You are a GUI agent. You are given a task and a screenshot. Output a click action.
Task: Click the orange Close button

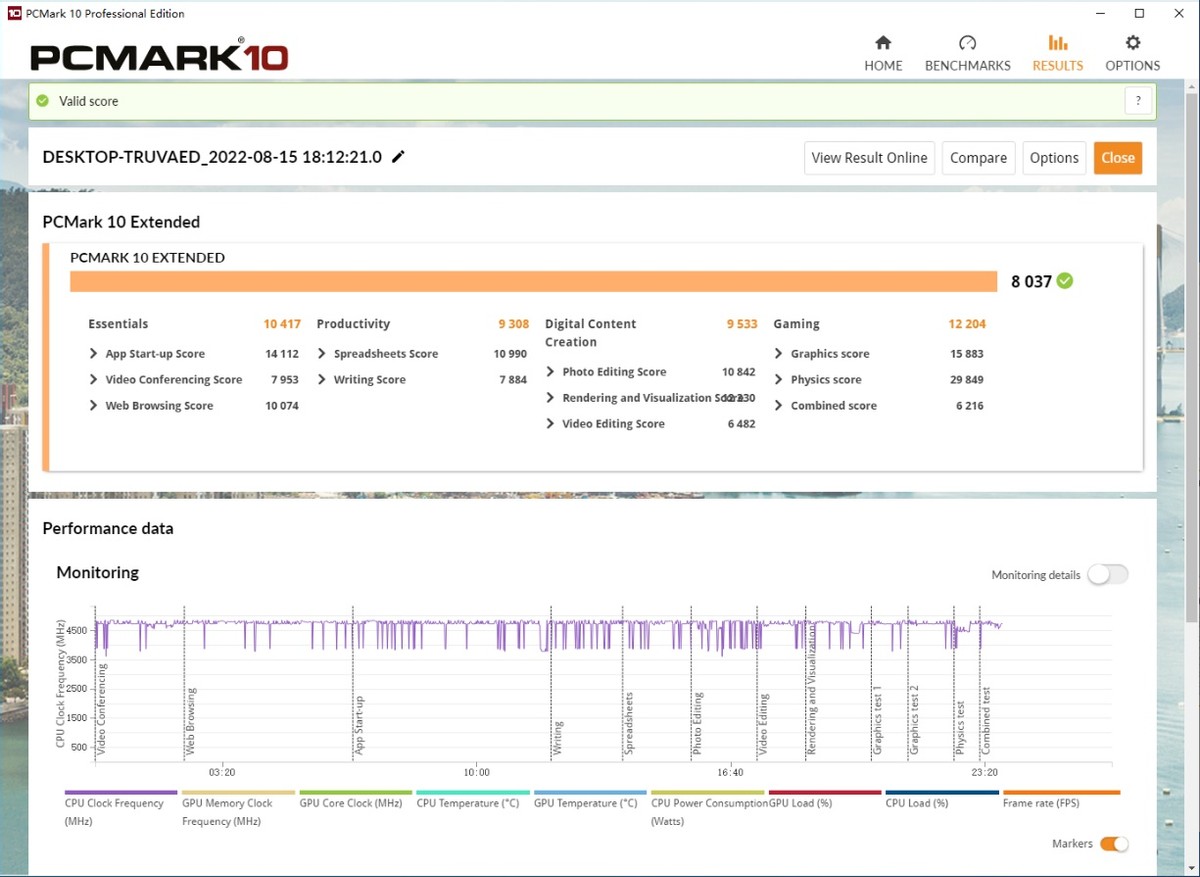[x=1117, y=158]
